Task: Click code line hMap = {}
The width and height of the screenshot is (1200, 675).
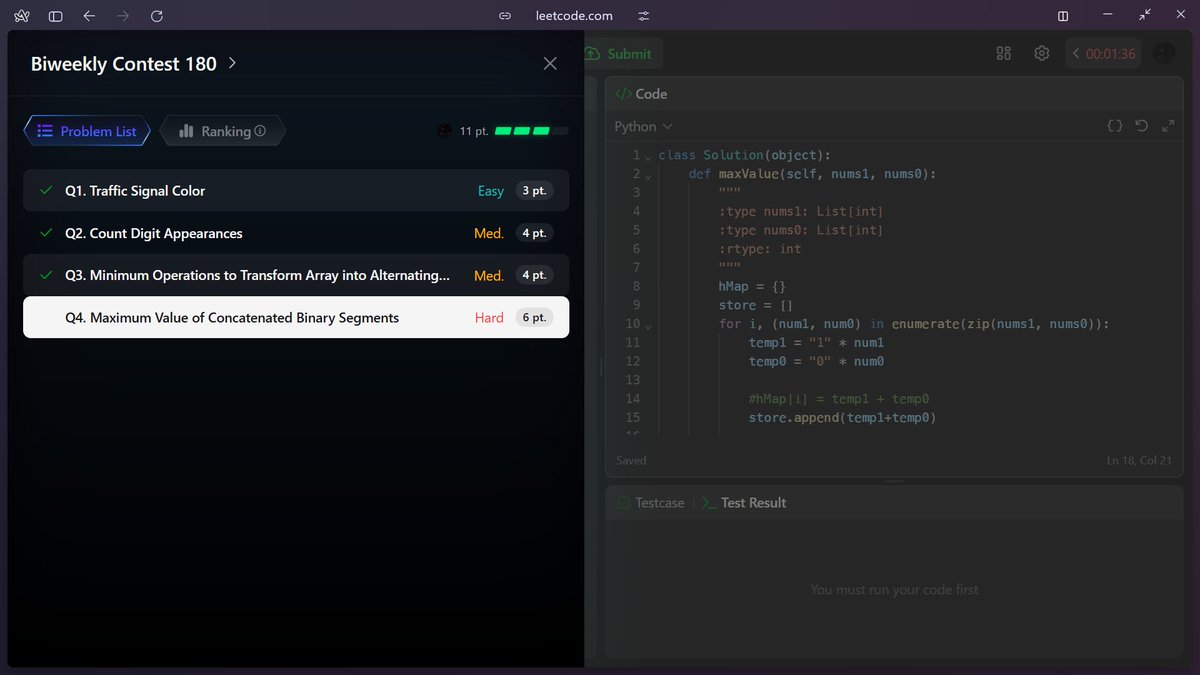Action: pyautogui.click(x=752, y=286)
